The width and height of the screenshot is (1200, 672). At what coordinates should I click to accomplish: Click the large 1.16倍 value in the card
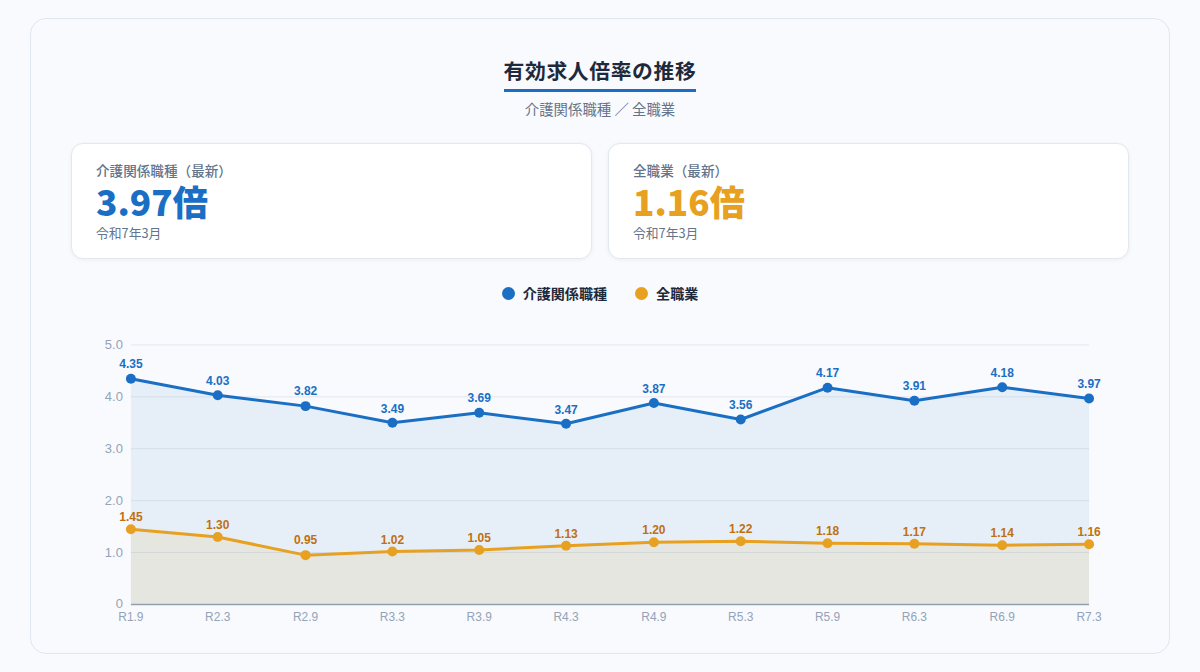coord(689,203)
